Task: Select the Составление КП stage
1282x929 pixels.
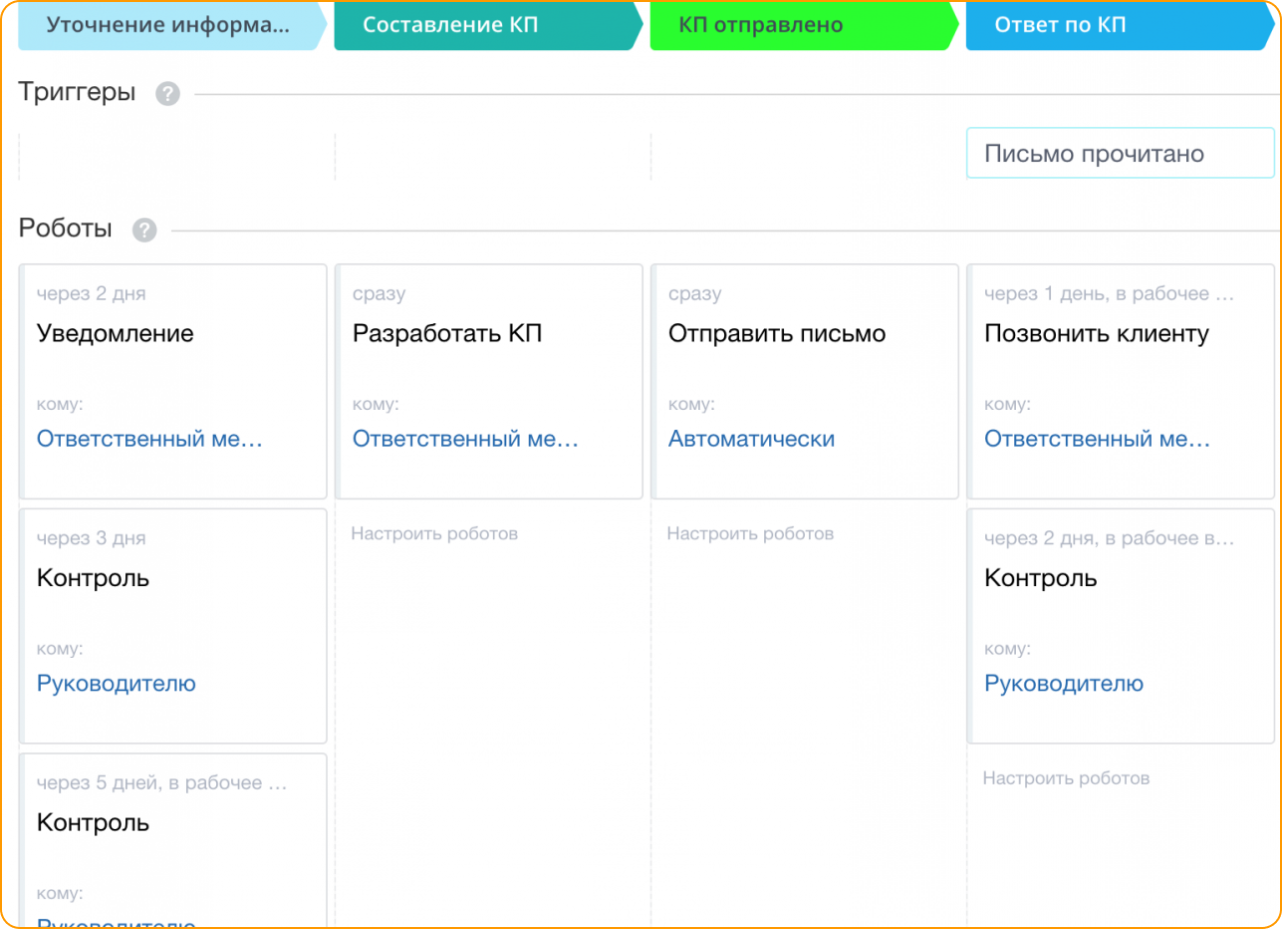Action: point(485,25)
